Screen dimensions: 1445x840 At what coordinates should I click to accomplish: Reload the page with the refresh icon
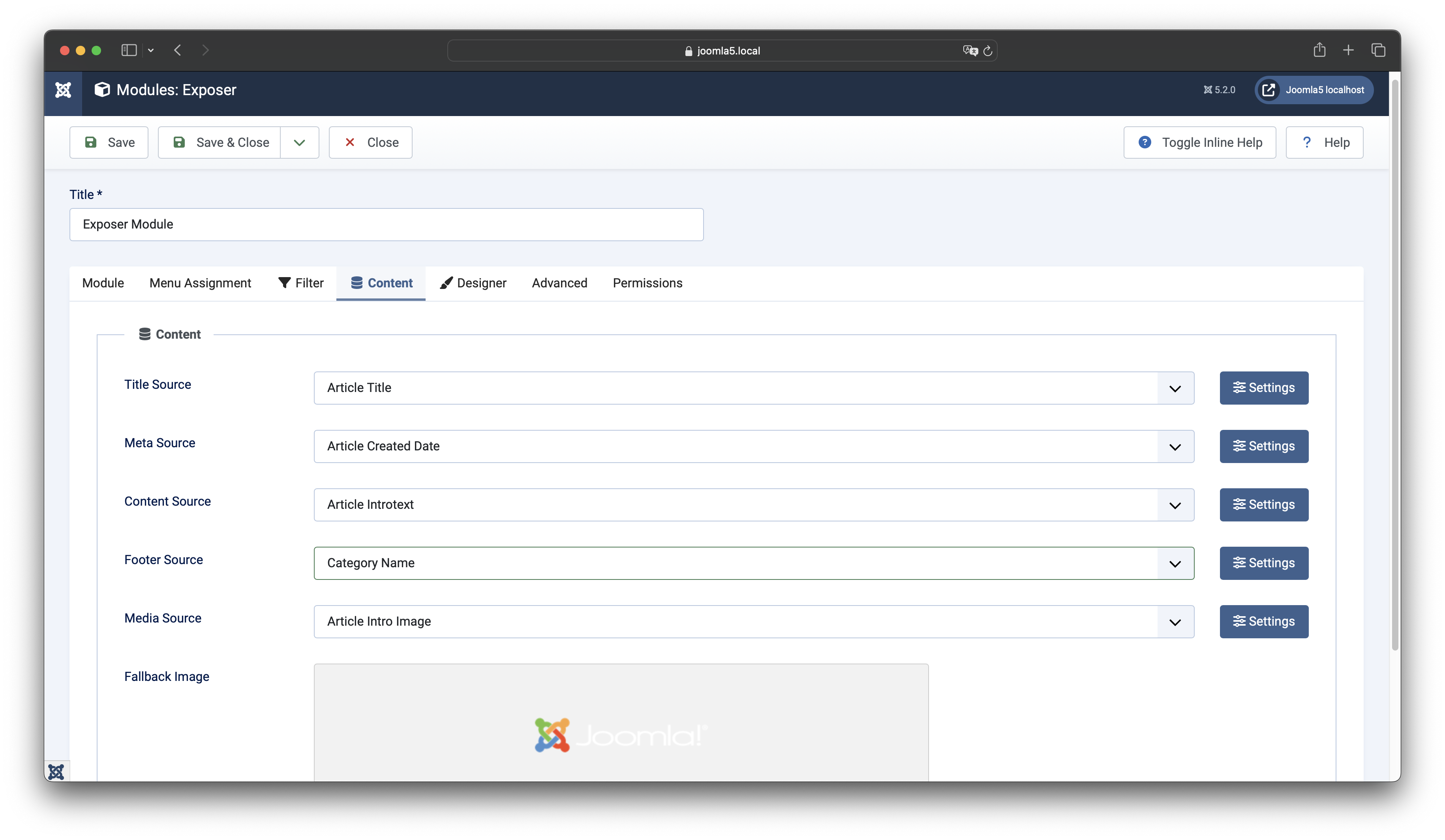(988, 51)
